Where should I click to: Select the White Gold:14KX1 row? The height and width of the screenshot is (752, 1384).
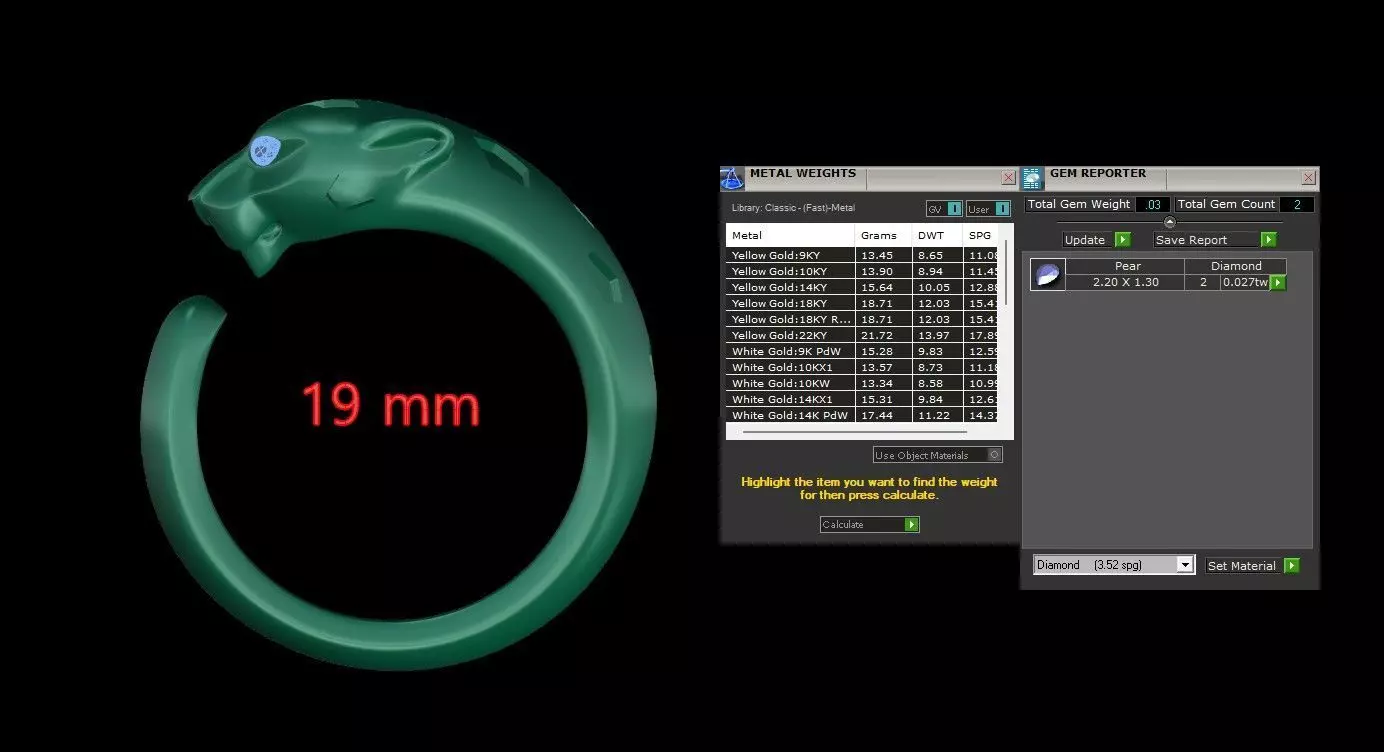coord(862,399)
